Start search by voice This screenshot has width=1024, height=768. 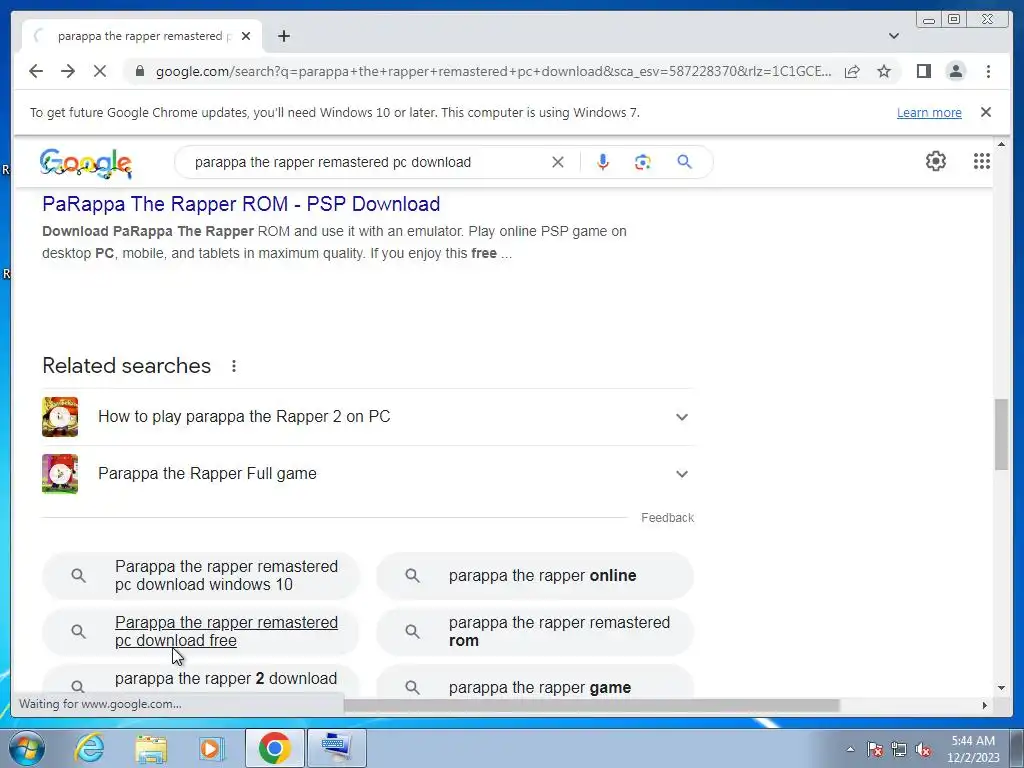click(x=602, y=162)
